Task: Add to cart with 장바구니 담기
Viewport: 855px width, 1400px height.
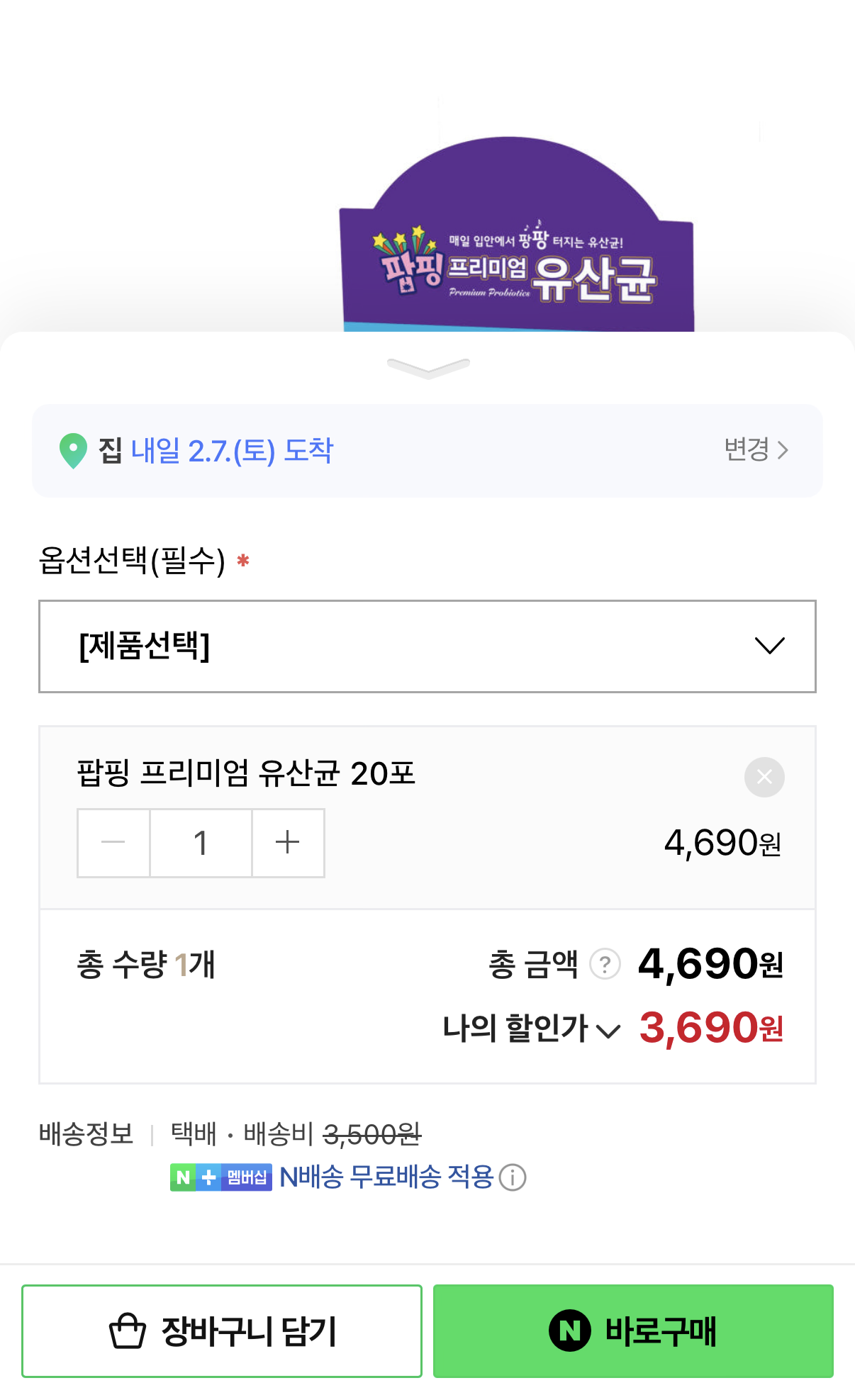Action: (x=222, y=1331)
